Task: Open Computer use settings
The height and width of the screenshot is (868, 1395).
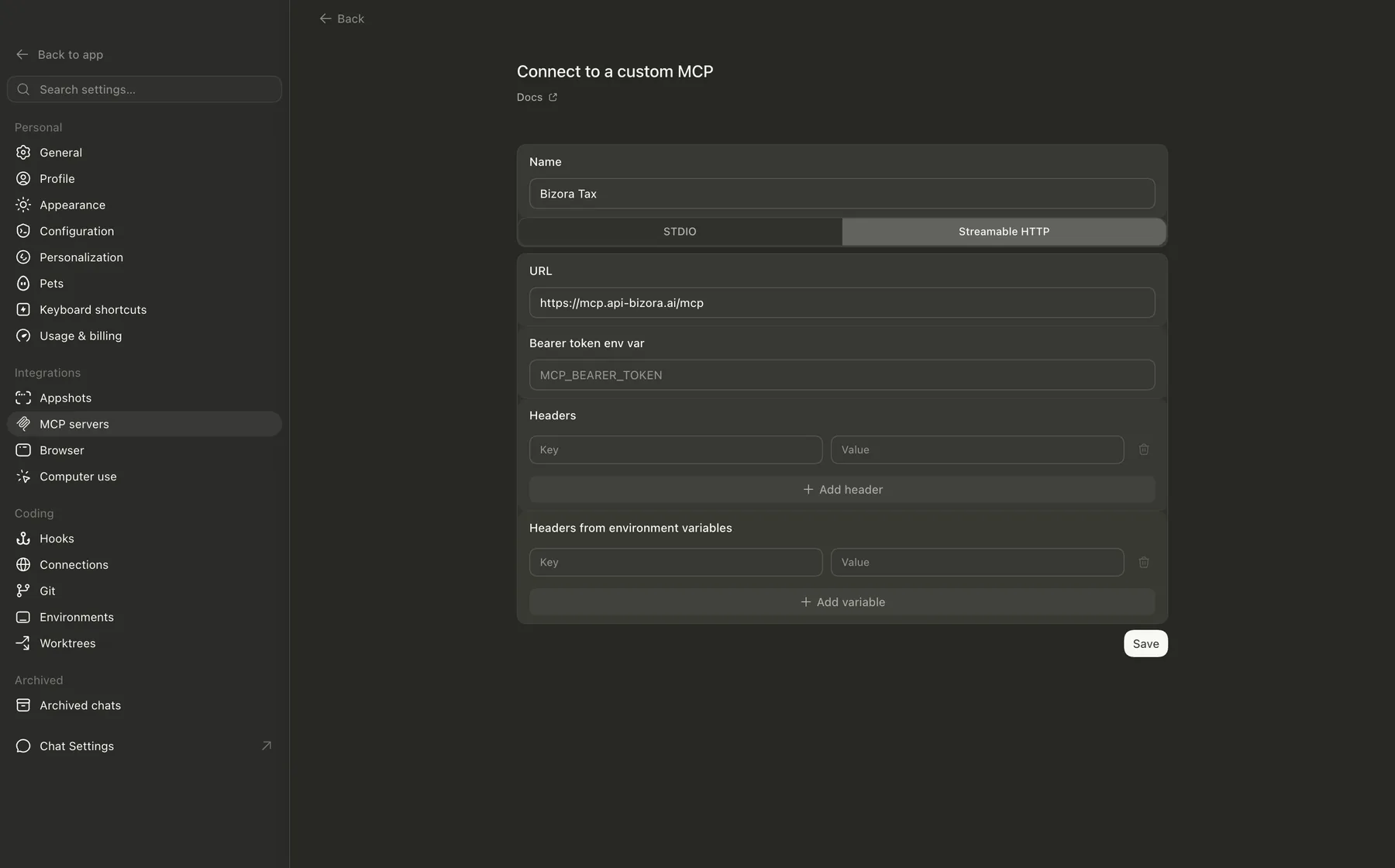Action: [x=144, y=477]
